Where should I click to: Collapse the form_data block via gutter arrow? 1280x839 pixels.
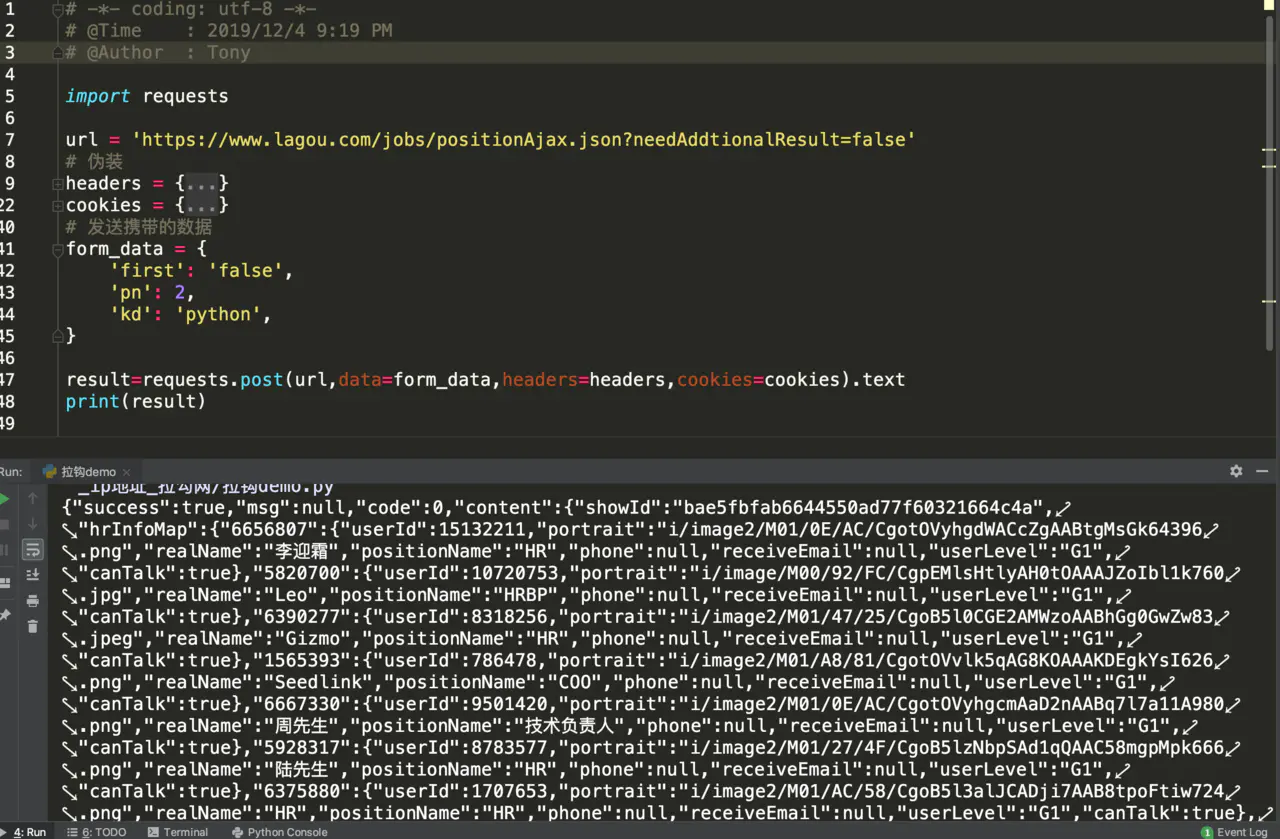point(58,249)
